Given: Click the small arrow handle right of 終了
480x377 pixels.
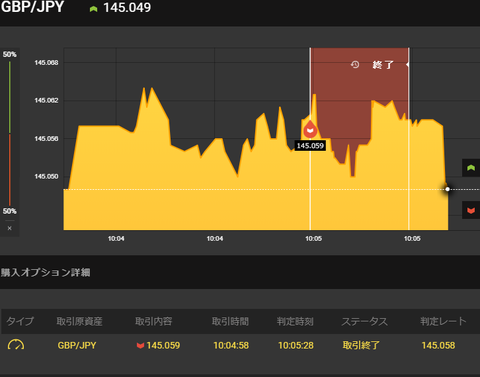Looking at the screenshot, I should [407, 64].
